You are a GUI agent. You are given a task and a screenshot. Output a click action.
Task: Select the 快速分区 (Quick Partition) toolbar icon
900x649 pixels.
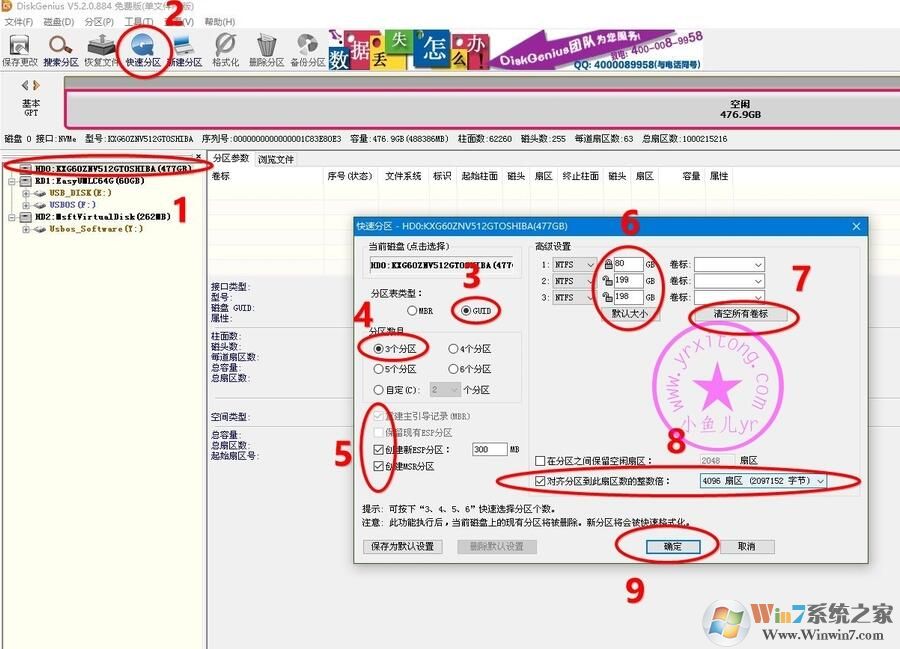(x=143, y=47)
